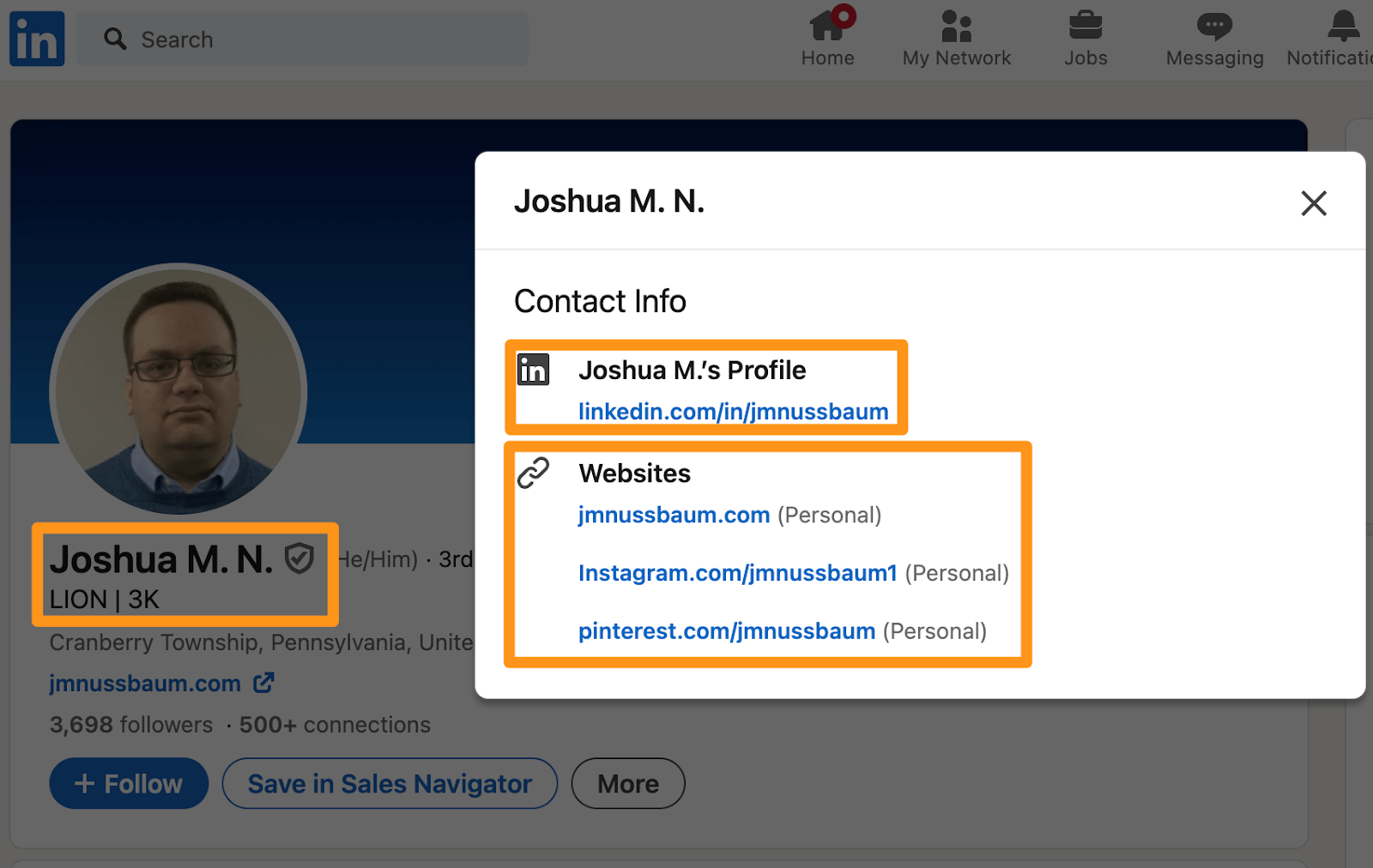Open the Jobs briefcase icon
The image size is (1373, 868).
click(x=1086, y=26)
